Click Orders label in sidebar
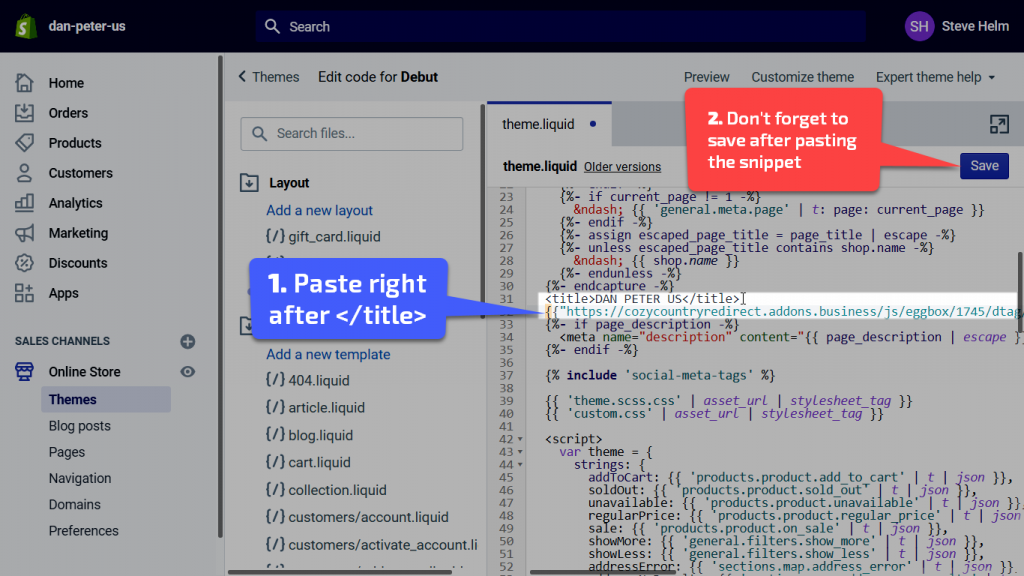The width and height of the screenshot is (1024, 576). click(68, 113)
